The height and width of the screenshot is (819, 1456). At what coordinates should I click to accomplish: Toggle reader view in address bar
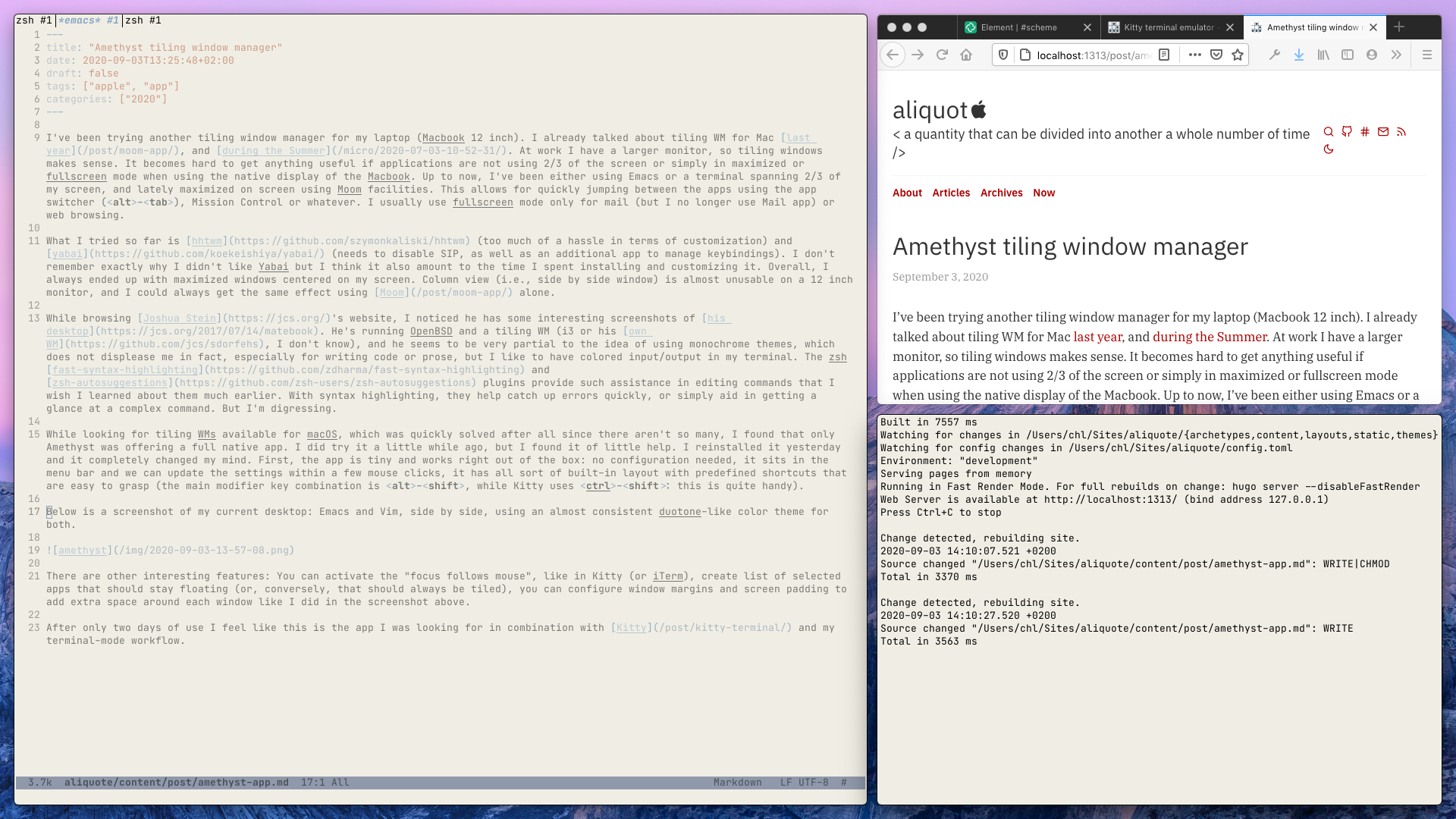point(1164,55)
